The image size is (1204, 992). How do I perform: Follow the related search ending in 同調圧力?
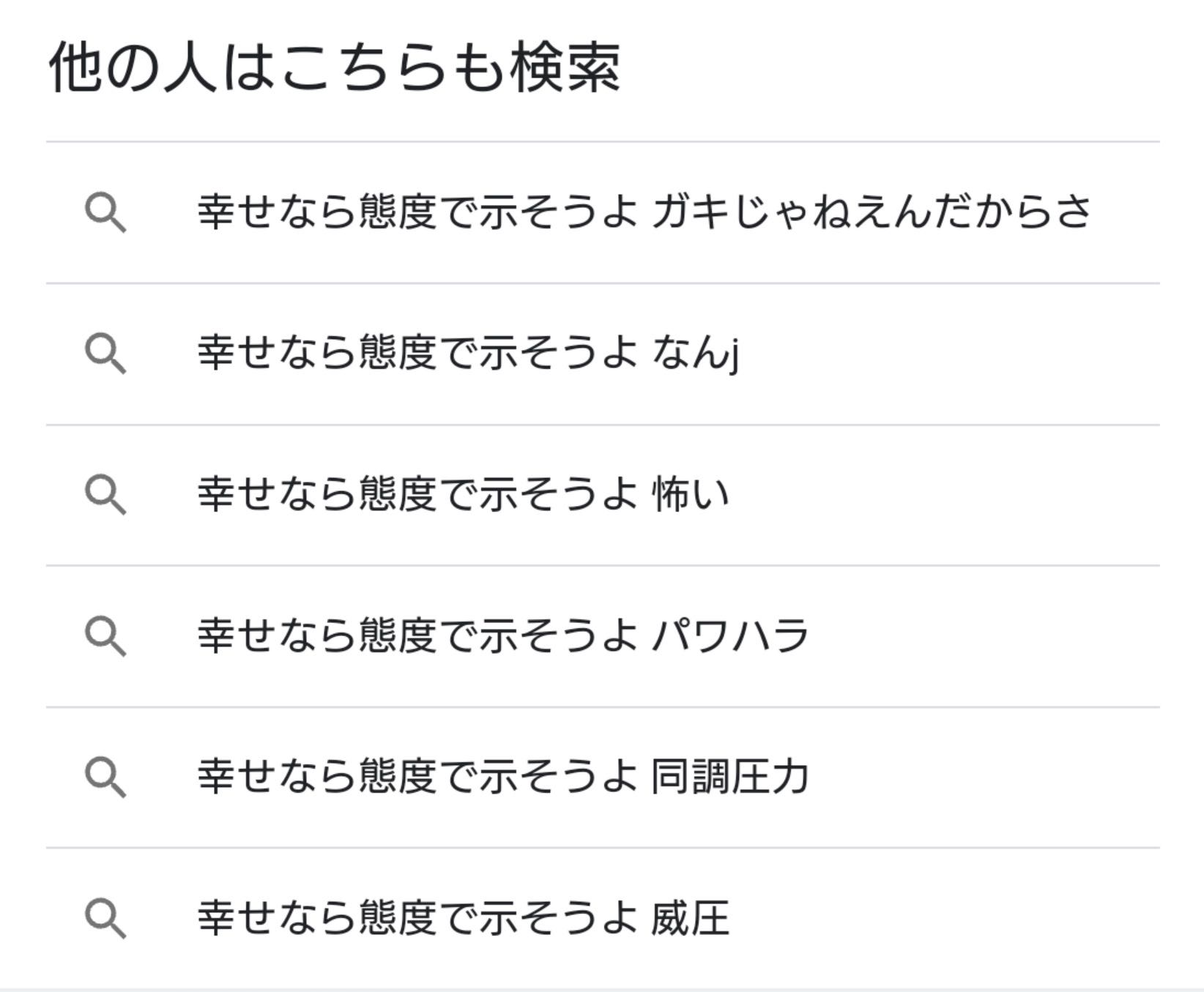click(x=502, y=777)
